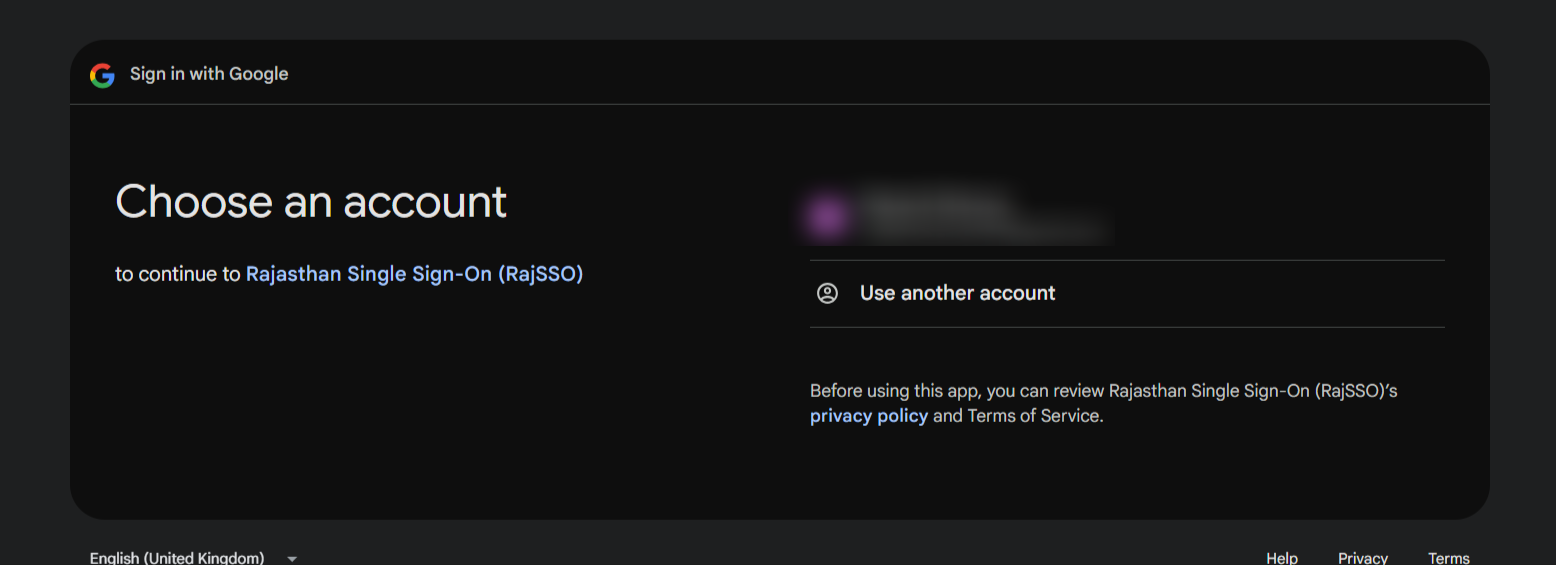Screen dimensions: 1556x565
Task: Select the blurred purple account avatar
Action: point(827,217)
